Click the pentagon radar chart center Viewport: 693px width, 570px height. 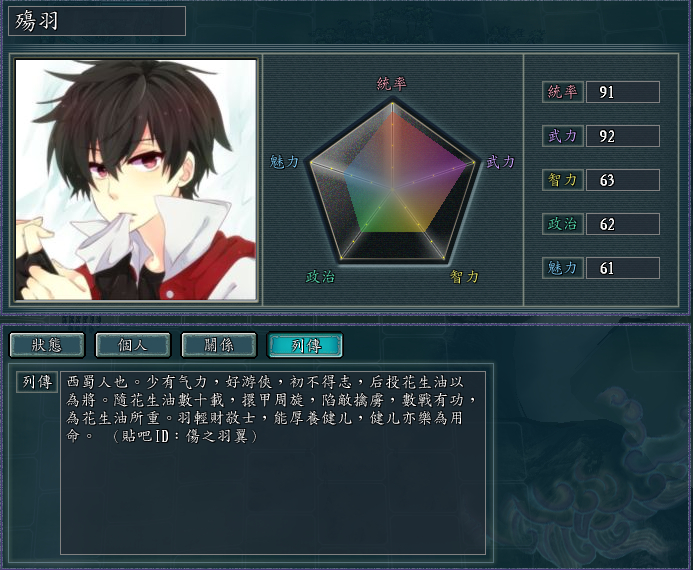coord(392,189)
